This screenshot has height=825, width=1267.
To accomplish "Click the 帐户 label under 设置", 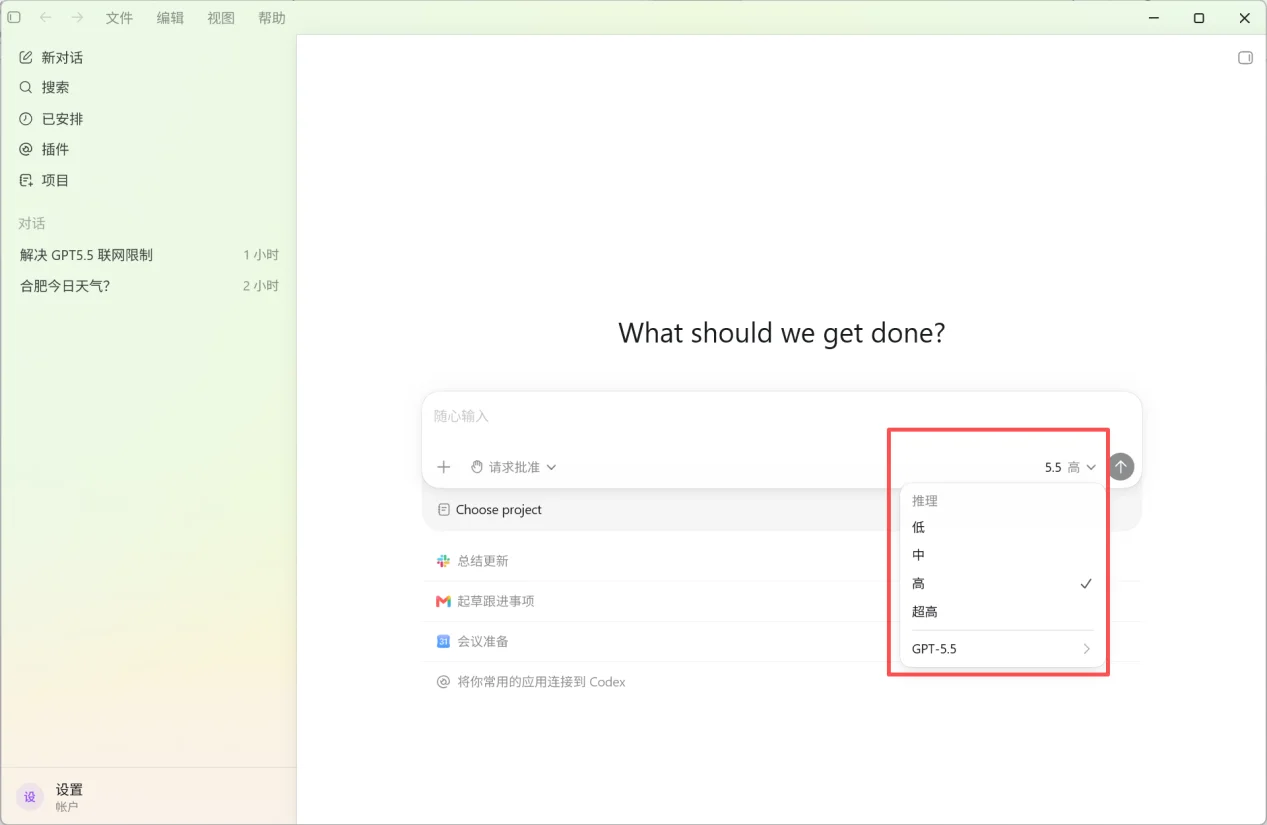I will tap(67, 807).
